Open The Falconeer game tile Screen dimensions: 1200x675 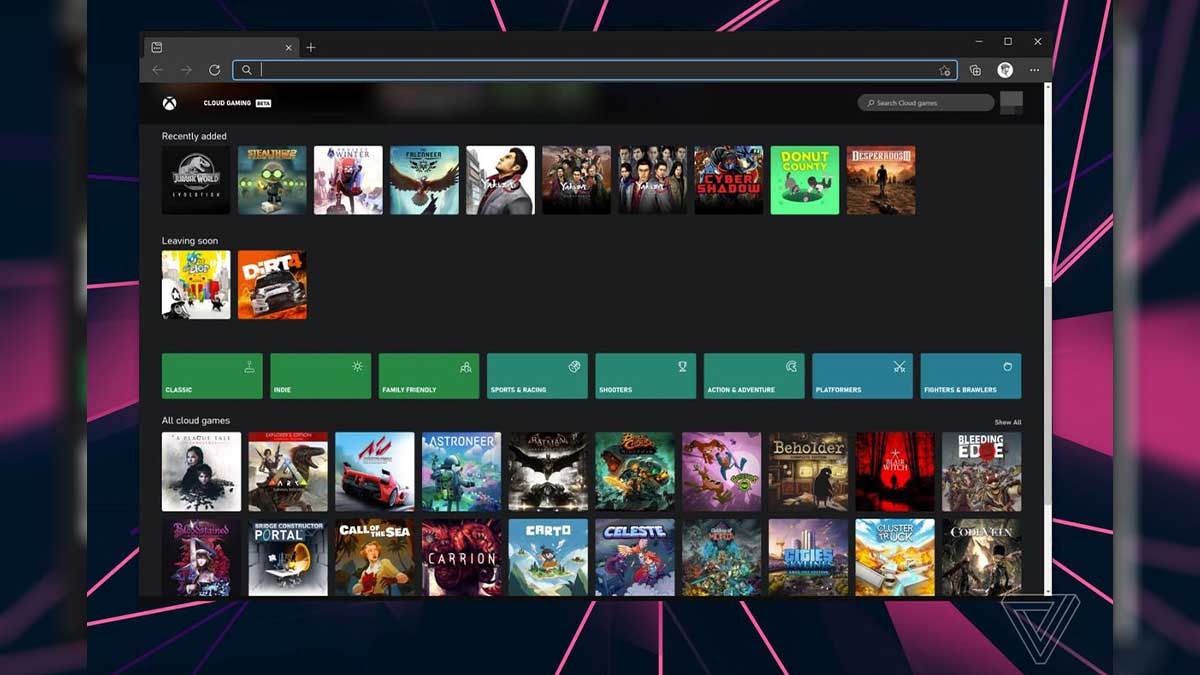pyautogui.click(x=424, y=180)
